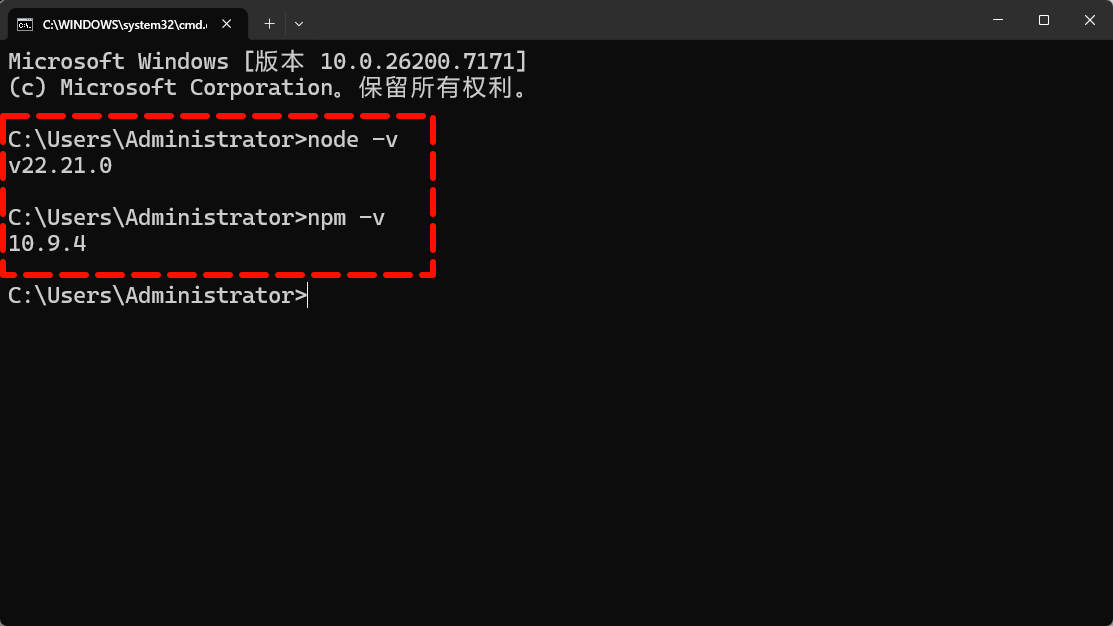The height and width of the screenshot is (626, 1113).
Task: Expand the new tab profile dropdown
Action: [x=299, y=22]
